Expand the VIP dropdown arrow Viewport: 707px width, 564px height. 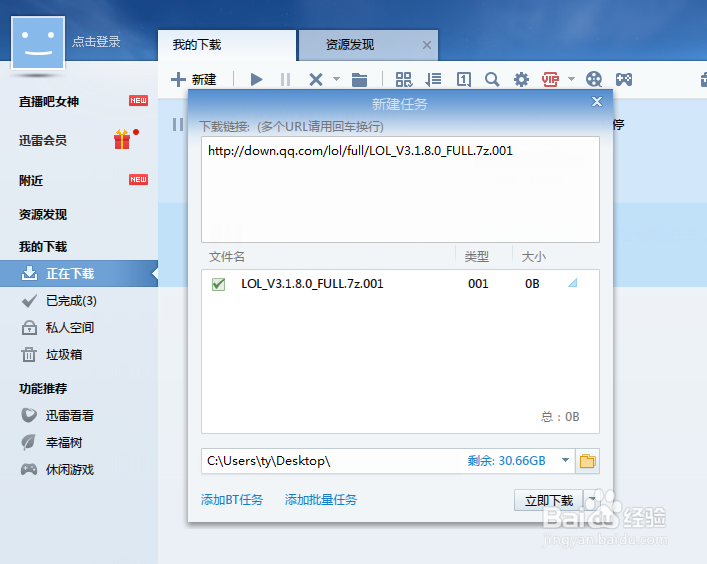[x=571, y=79]
